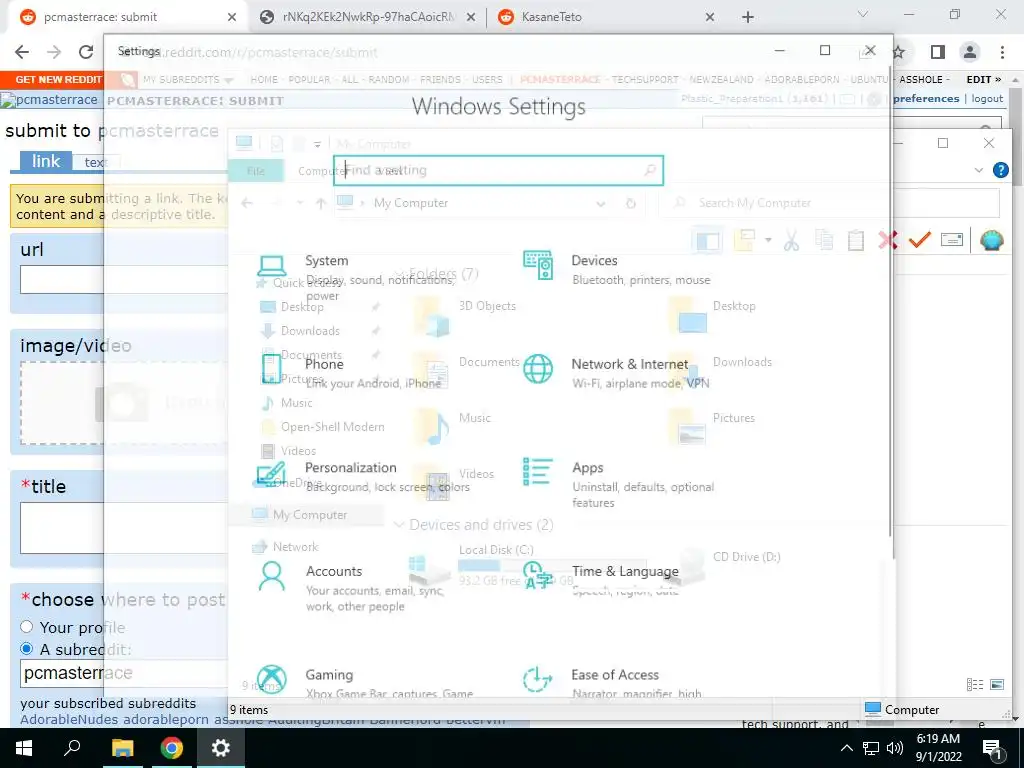This screenshot has width=1024, height=768.
Task: Click the properties card icon in Explorer toolbar
Action: pyautogui.click(x=952, y=240)
